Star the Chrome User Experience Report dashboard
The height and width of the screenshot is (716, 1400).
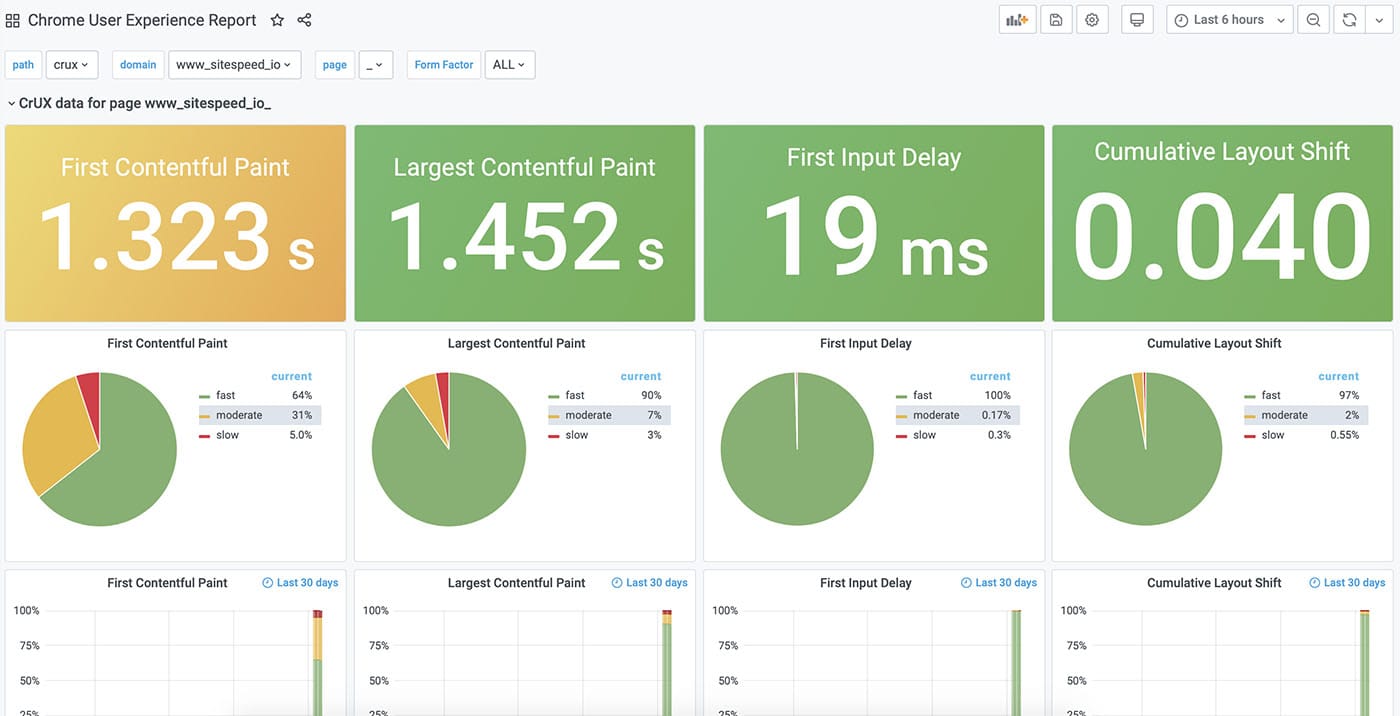[277, 20]
